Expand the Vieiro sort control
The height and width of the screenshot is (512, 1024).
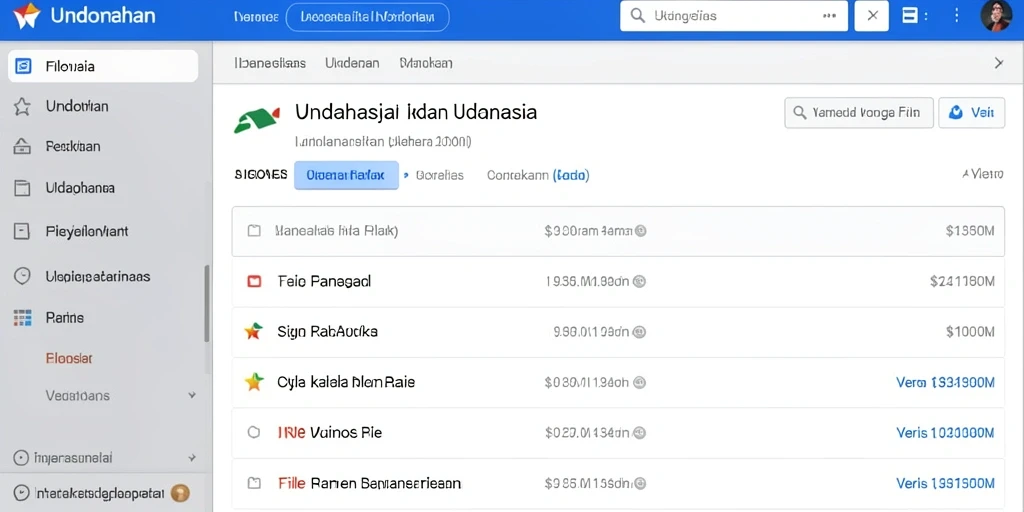pos(983,174)
